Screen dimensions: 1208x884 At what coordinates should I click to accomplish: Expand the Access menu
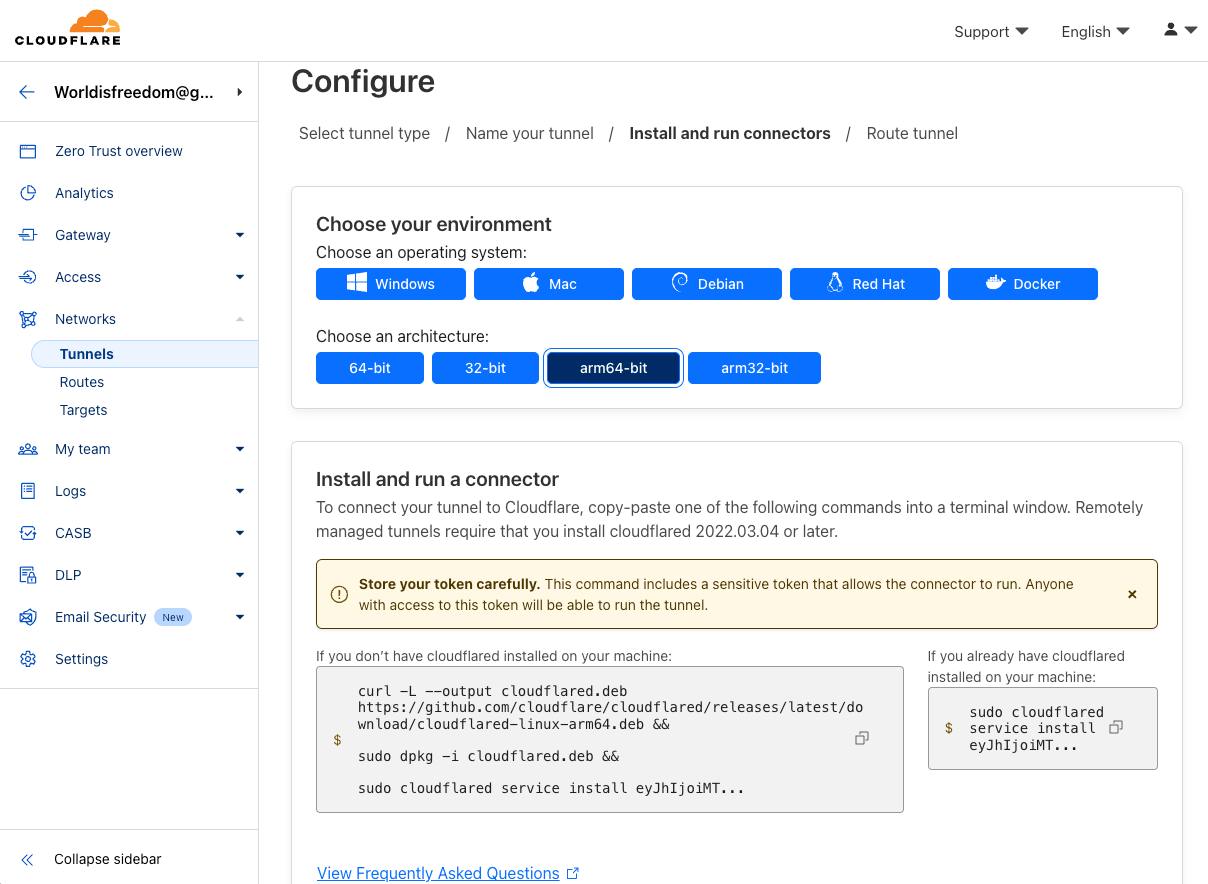click(240, 277)
